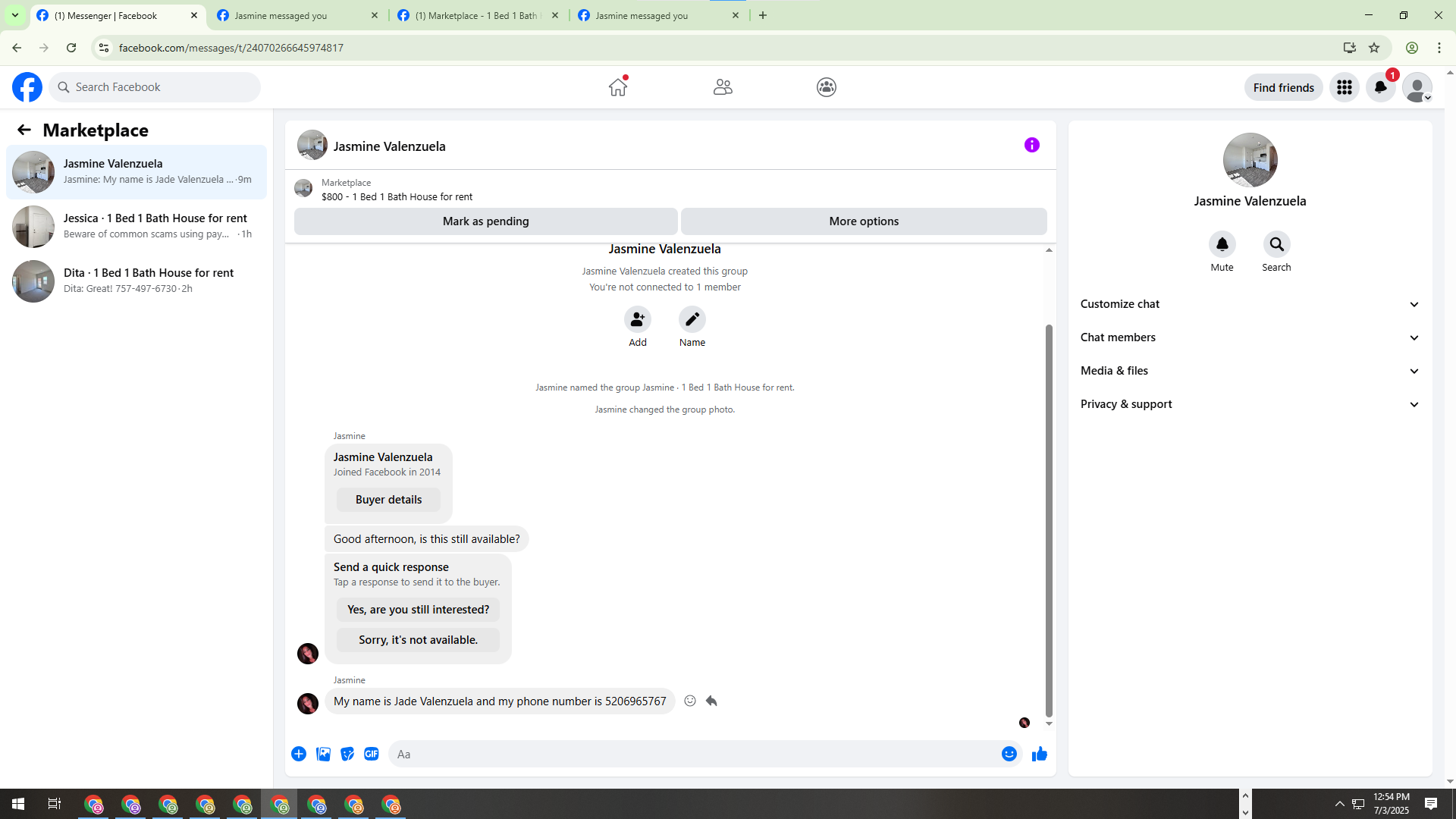Open the Facebook menu grid icon
Viewport: 1456px width, 819px height.
1344,87
